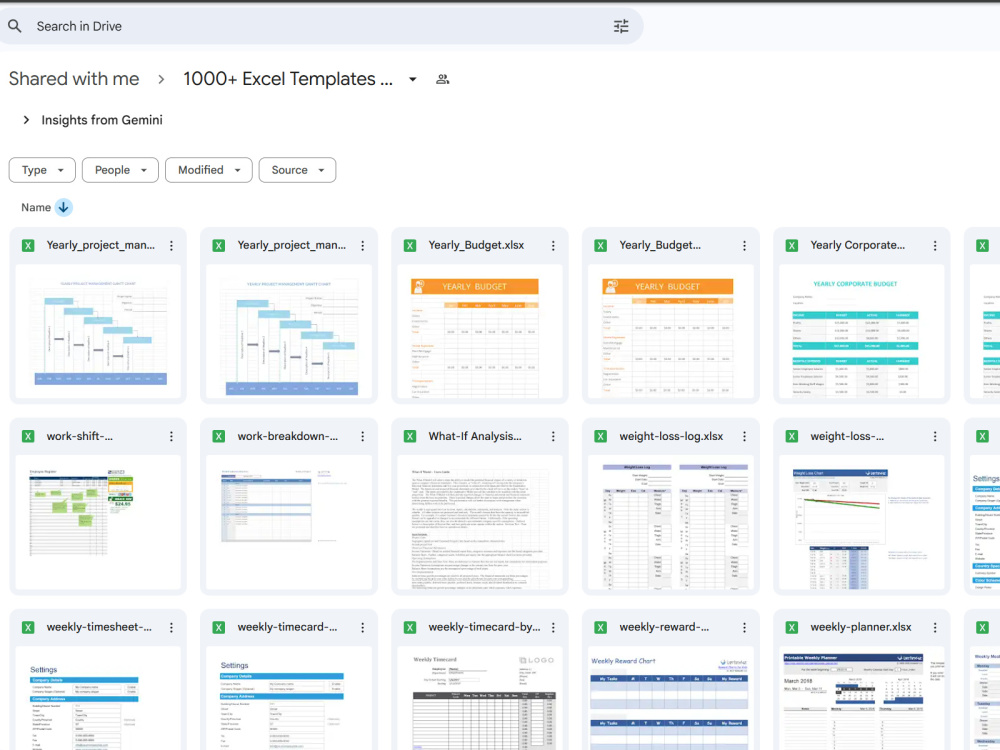Select Yearly Corporate budget thumbnail
1000x750 pixels.
(x=862, y=332)
